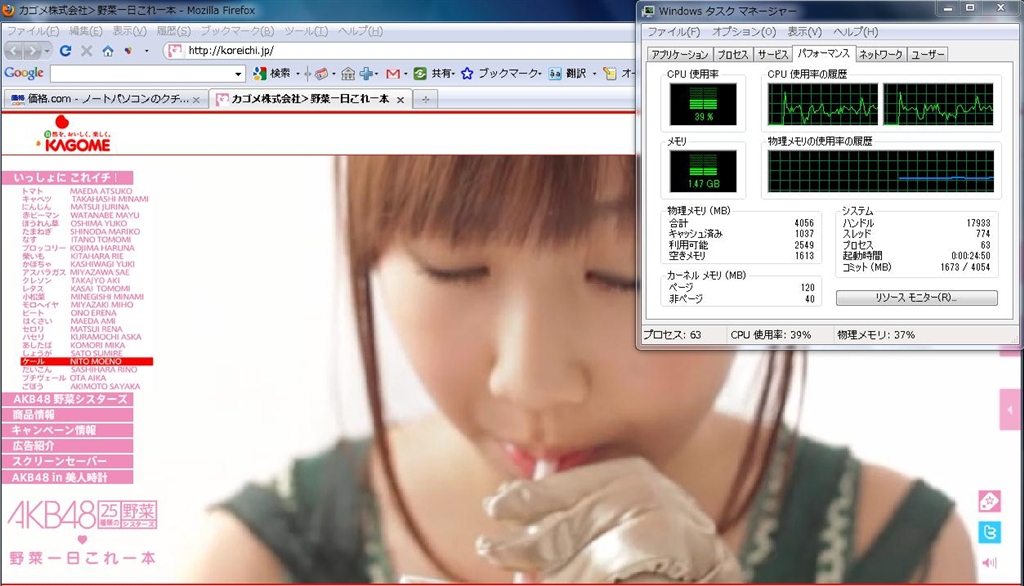Open history dropdown next to forward button
The image size is (1024, 586).
coord(47,51)
